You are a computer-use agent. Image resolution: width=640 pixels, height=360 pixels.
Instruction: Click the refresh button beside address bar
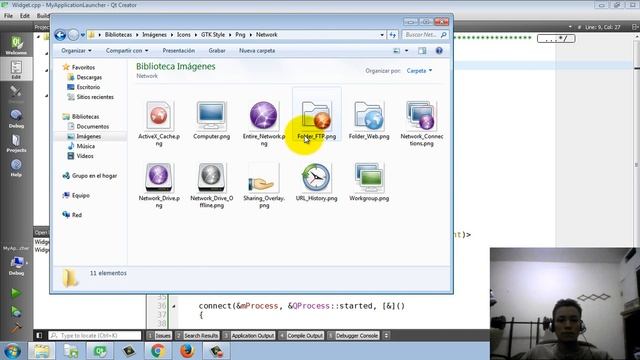[x=393, y=35]
